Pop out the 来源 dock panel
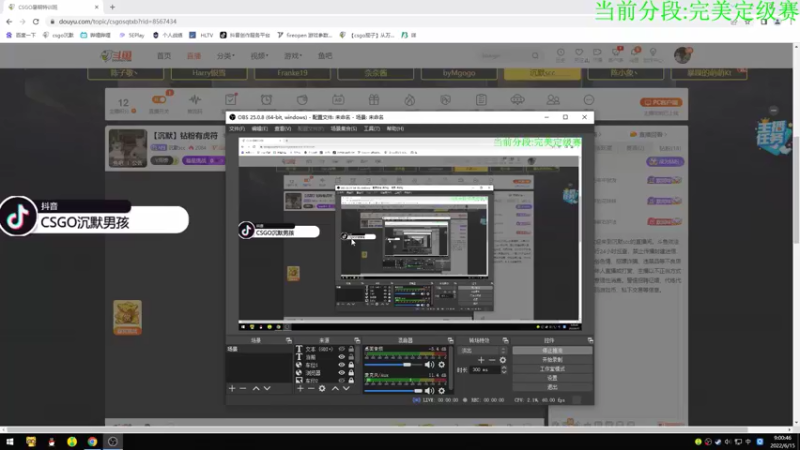 (357, 340)
